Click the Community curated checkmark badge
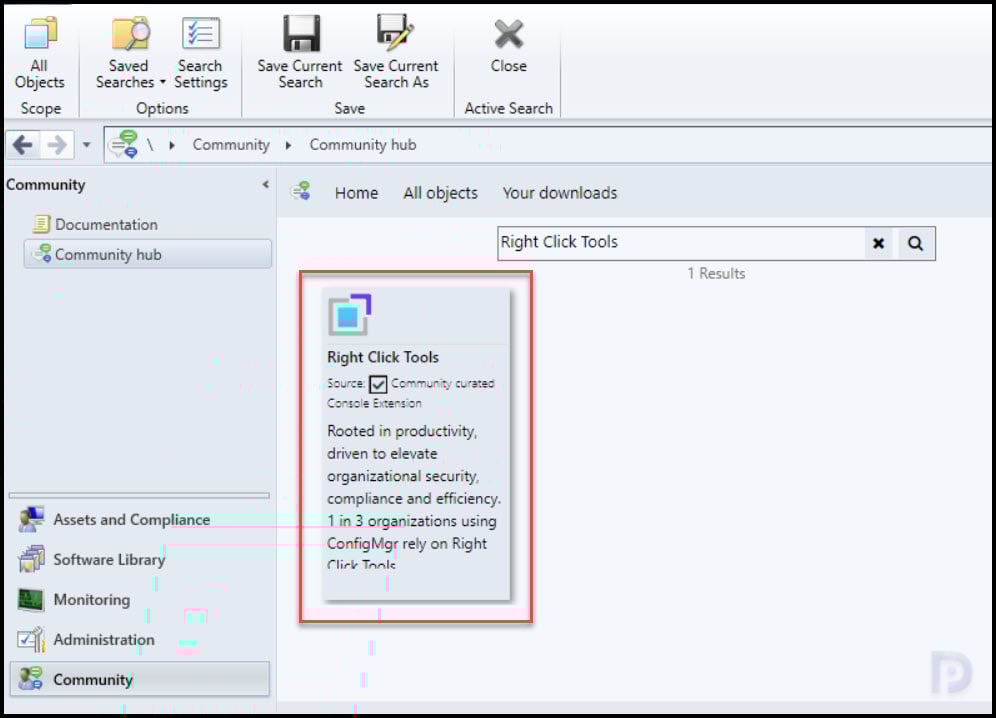 tap(378, 384)
